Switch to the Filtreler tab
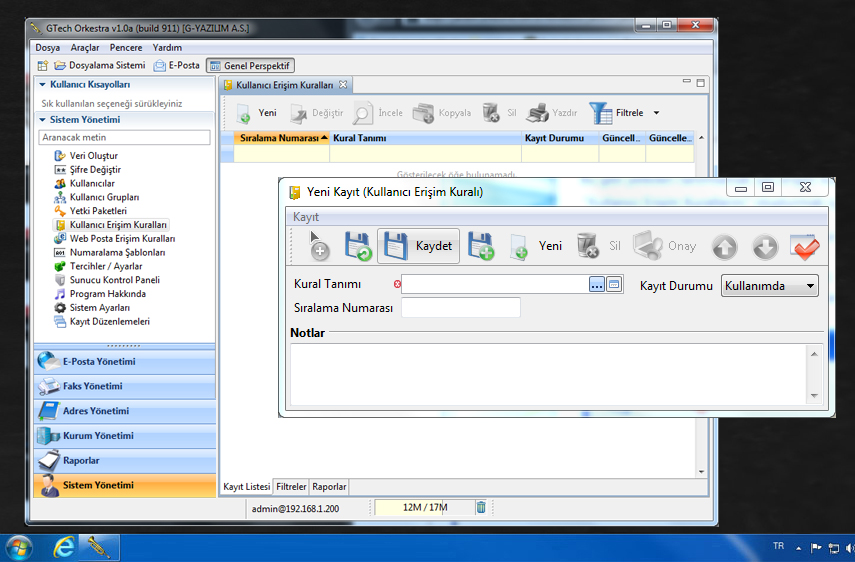The height and width of the screenshot is (562, 855). tap(291, 486)
